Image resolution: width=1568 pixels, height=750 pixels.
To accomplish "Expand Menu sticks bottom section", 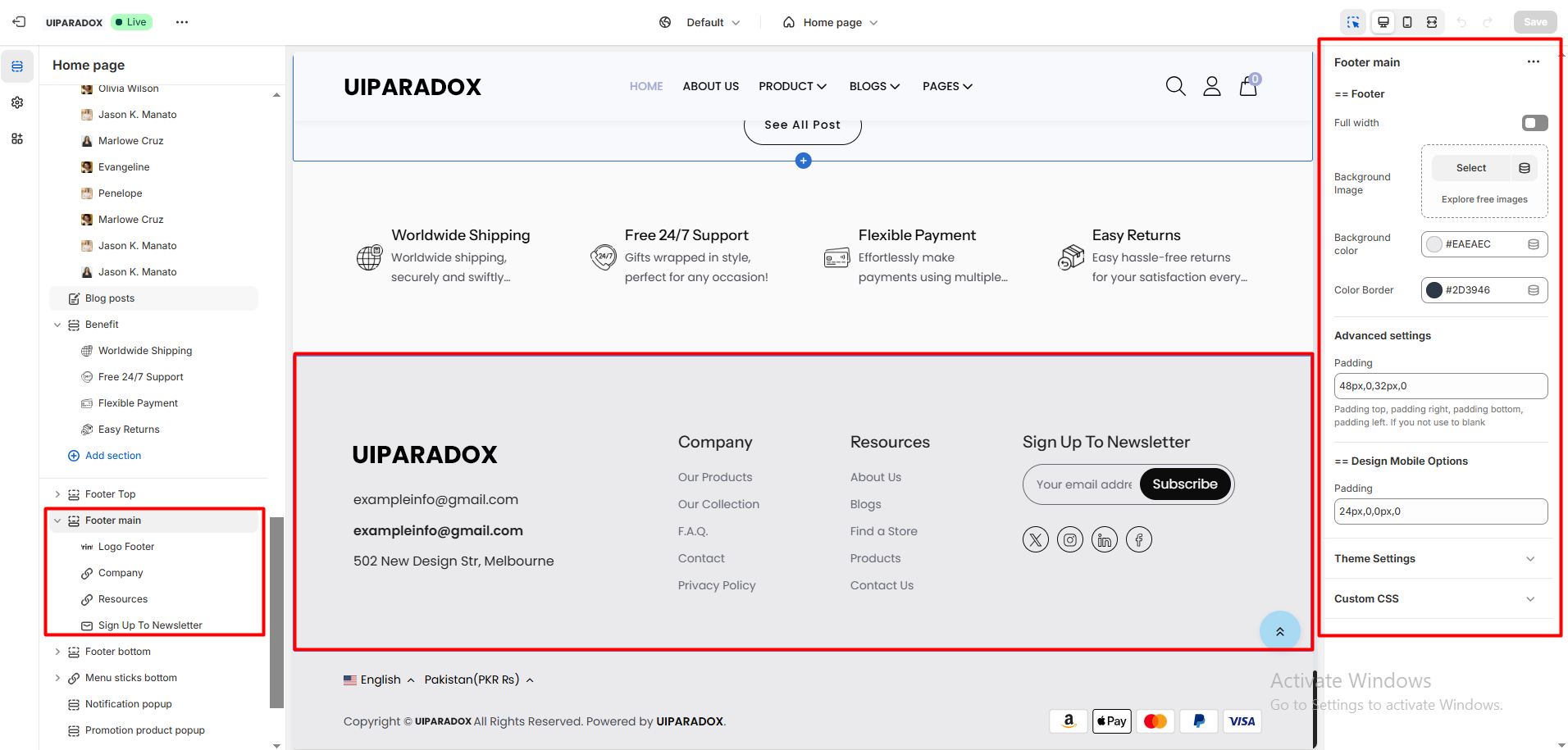I will tap(57, 678).
